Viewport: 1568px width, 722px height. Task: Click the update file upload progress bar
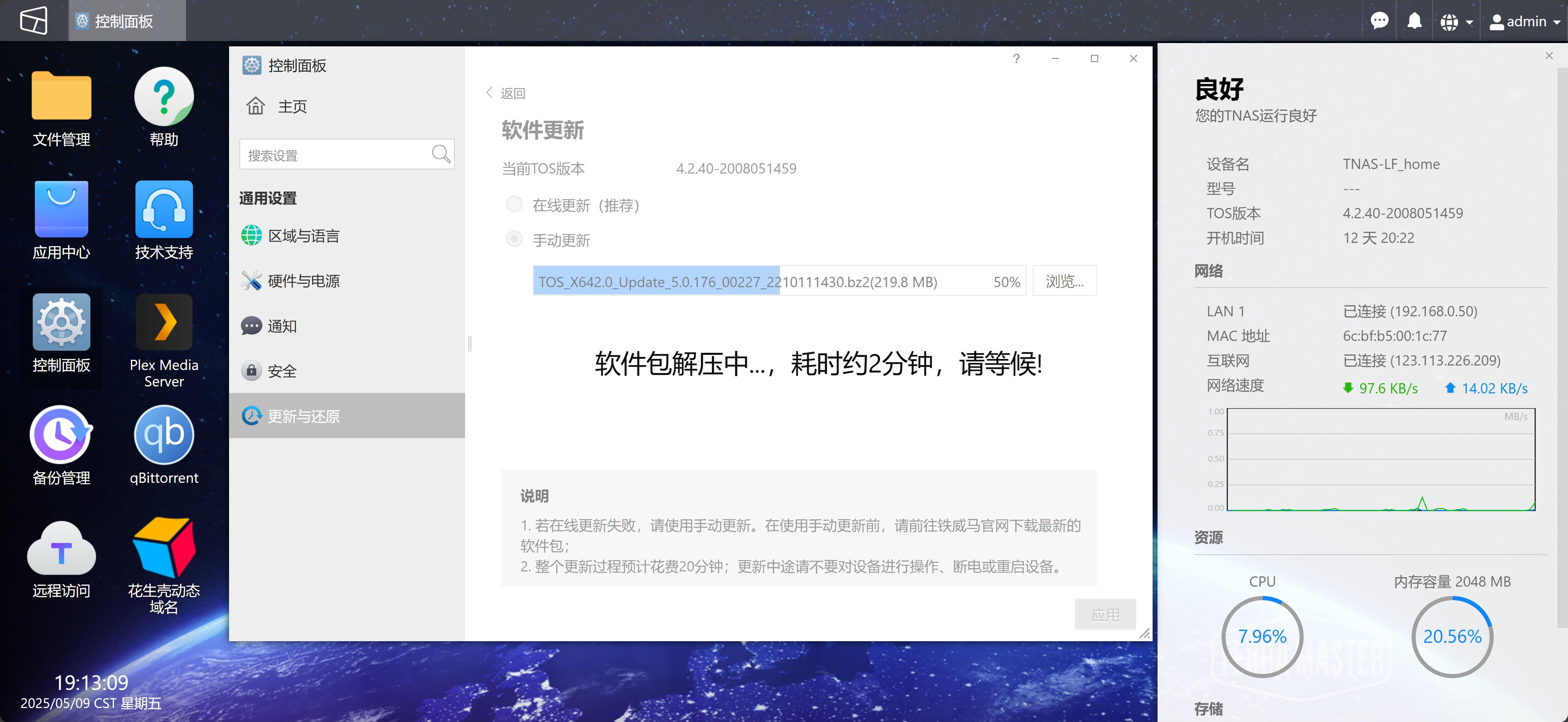pos(779,281)
